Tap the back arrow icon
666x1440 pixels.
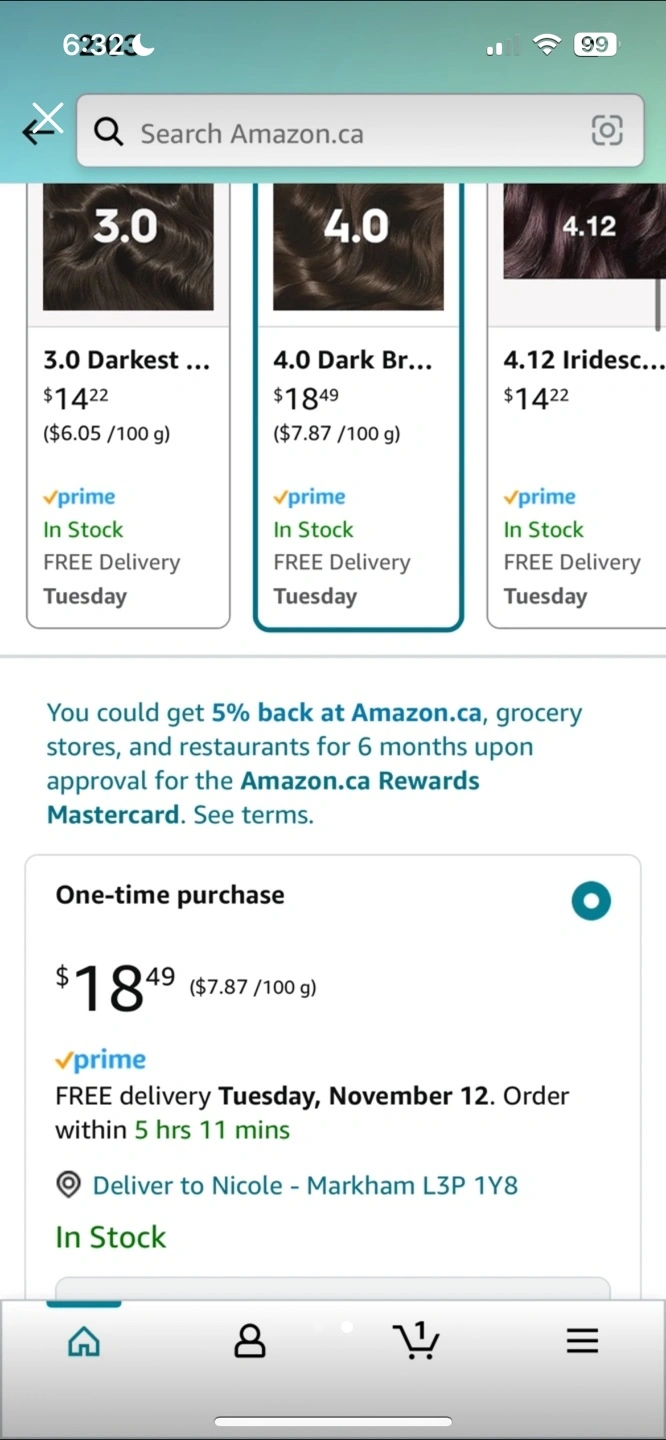40,130
